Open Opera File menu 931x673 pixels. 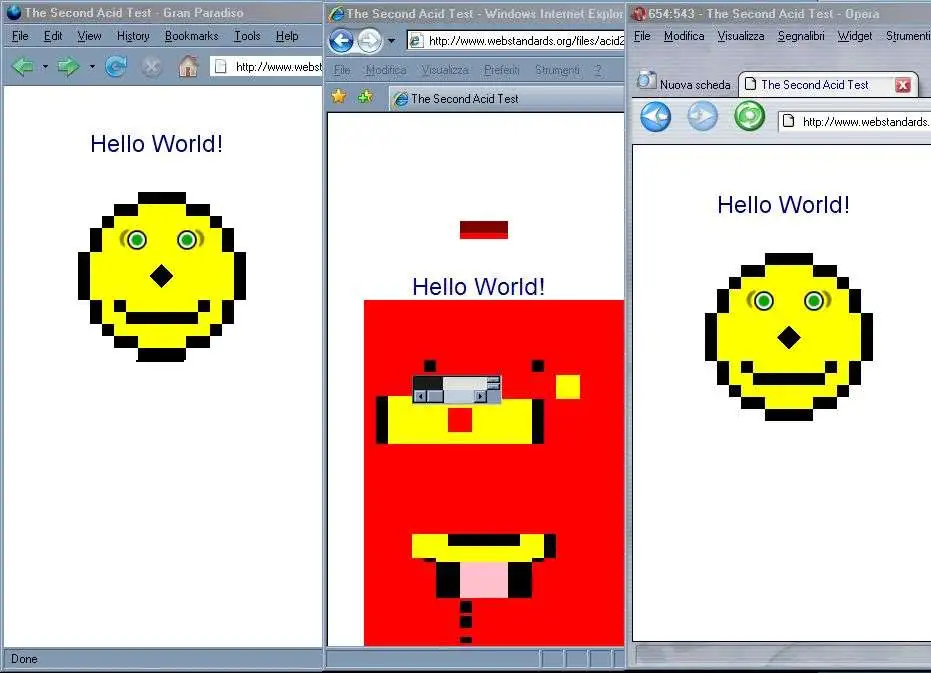coord(642,36)
